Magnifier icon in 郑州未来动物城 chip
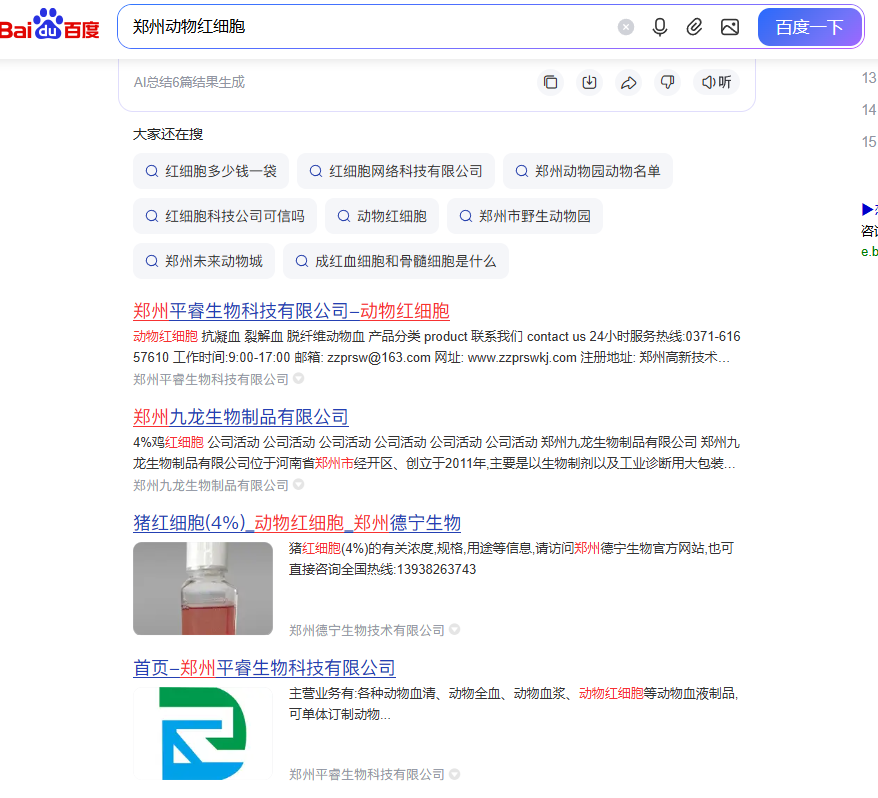The image size is (878, 798). tap(152, 260)
